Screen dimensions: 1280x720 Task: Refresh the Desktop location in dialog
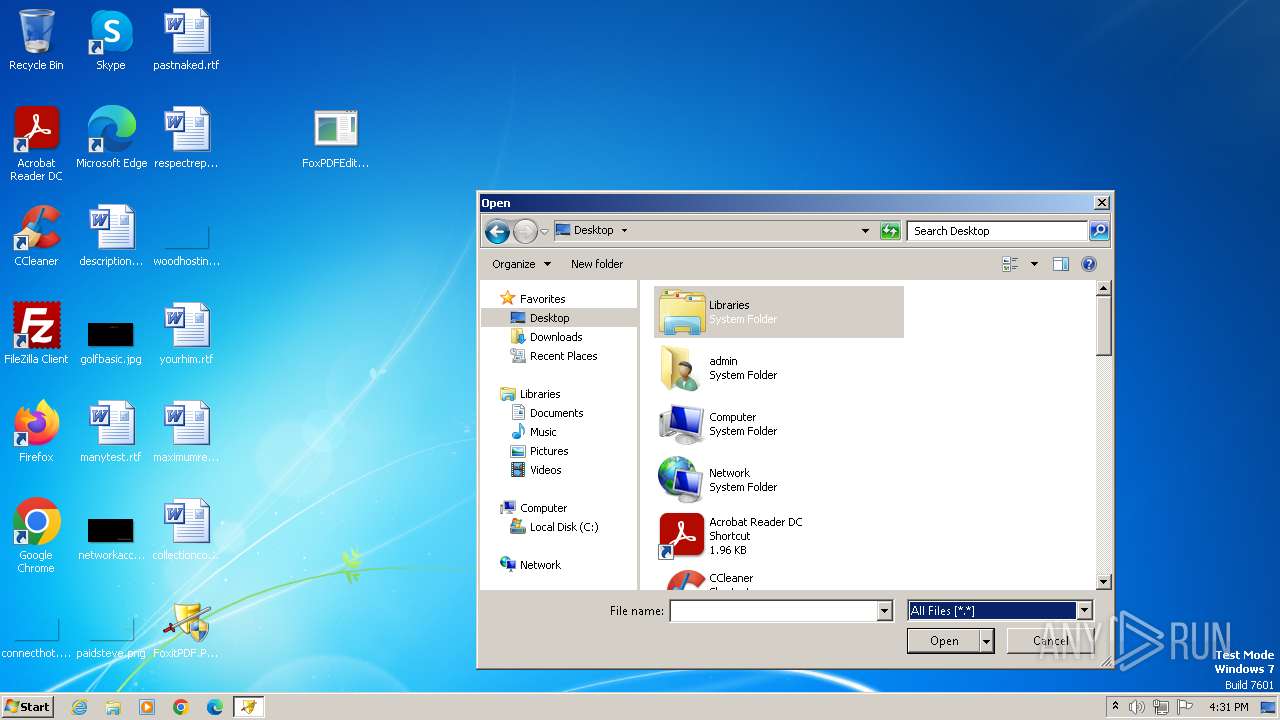point(890,231)
